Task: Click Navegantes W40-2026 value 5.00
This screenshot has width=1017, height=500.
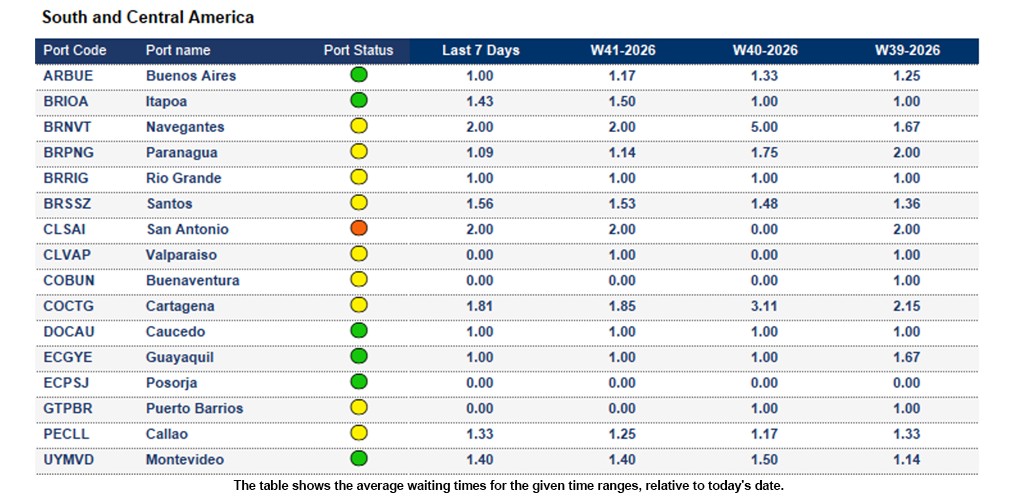Action: (x=765, y=127)
